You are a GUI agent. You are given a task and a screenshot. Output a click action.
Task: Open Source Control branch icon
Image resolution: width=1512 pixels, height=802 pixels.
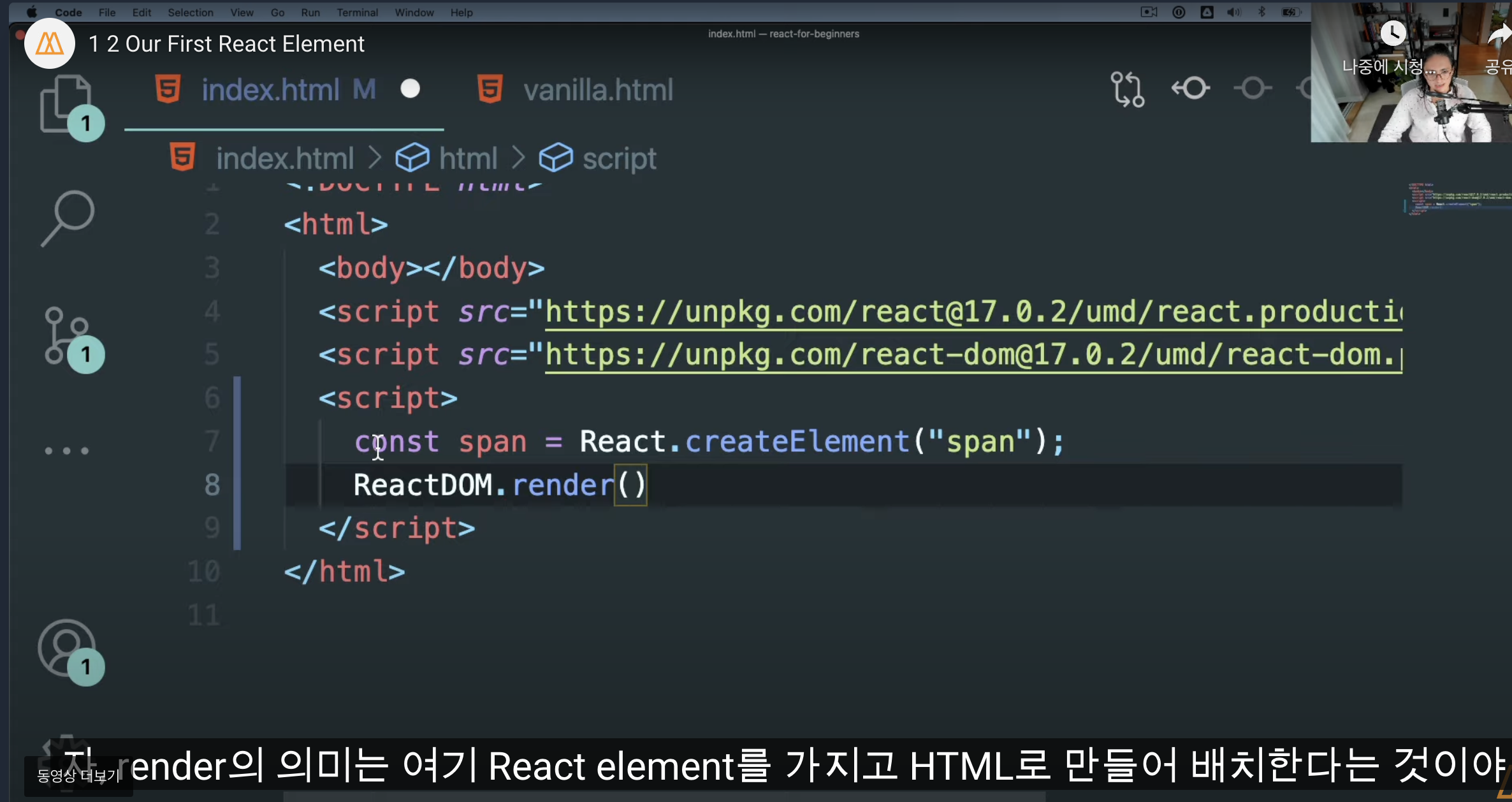(x=65, y=336)
